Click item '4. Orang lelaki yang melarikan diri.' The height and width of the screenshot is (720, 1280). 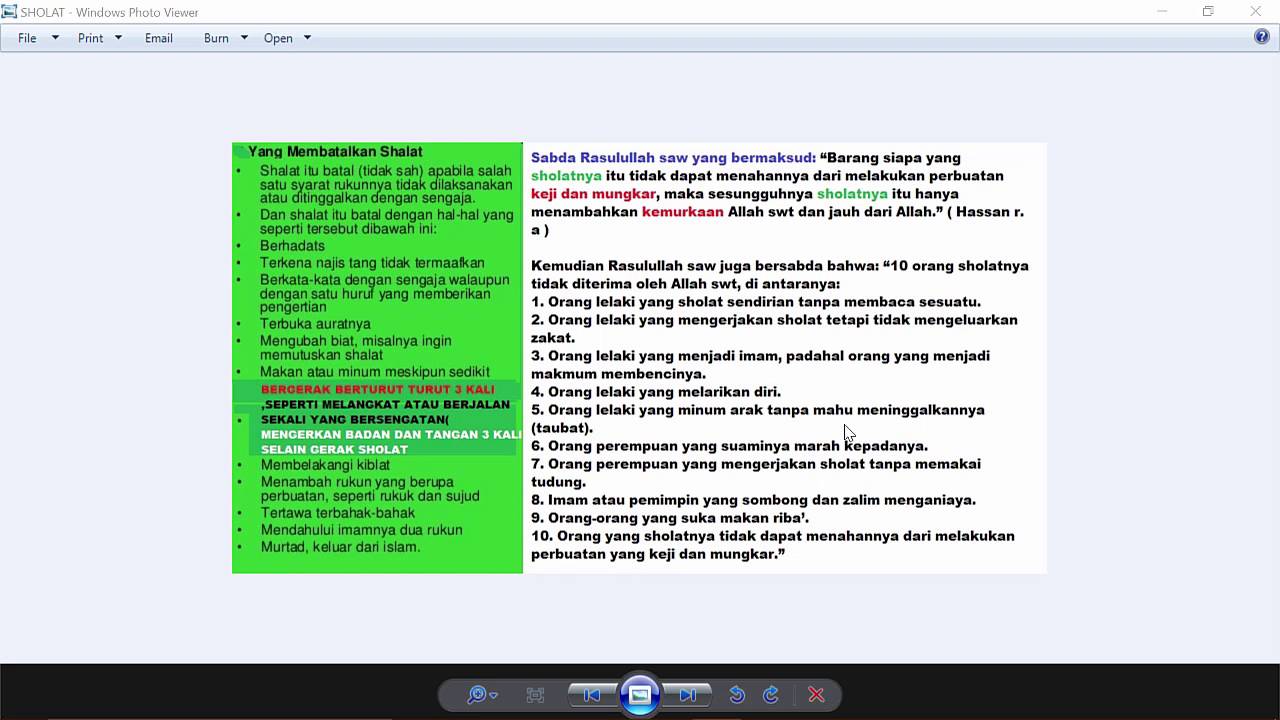(x=656, y=392)
